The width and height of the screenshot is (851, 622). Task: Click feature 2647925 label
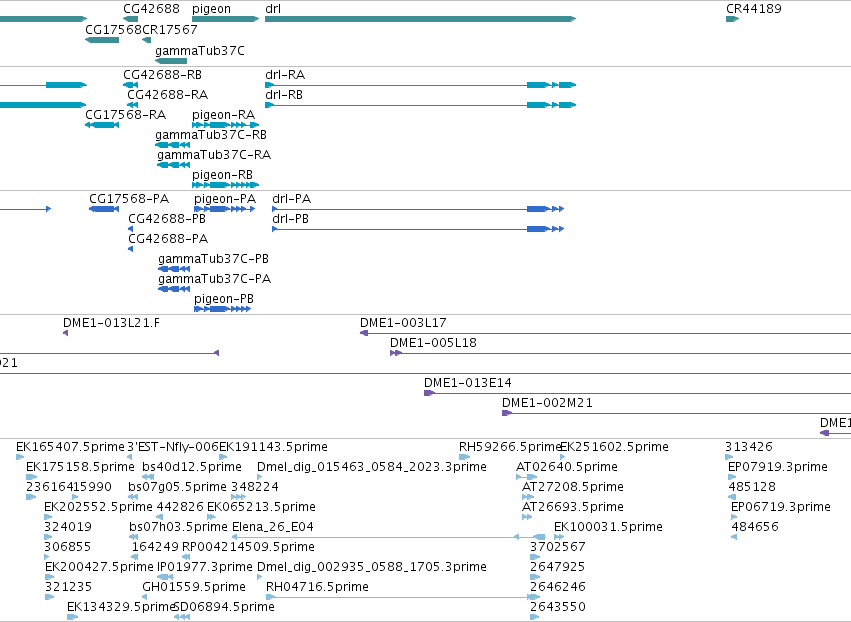558,567
